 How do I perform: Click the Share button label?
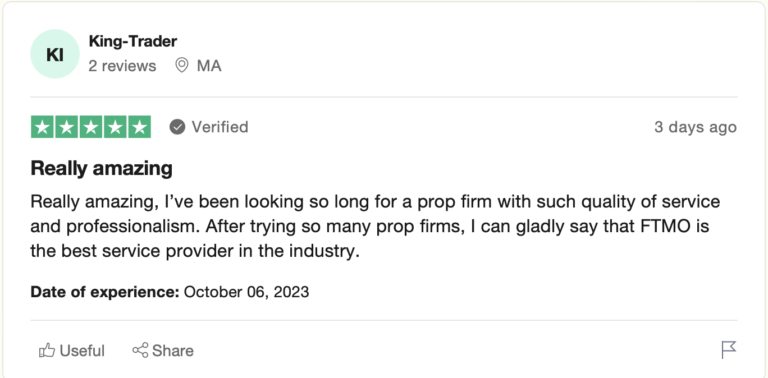pyautogui.click(x=172, y=351)
